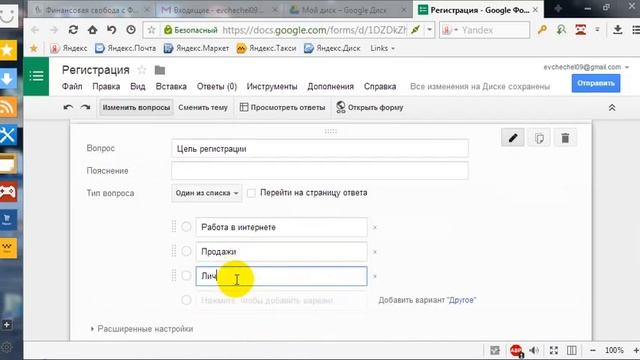Open Яндекс.Такси bookmark
Image resolution: width=640 pixels, height=360 pixels.
(267, 48)
